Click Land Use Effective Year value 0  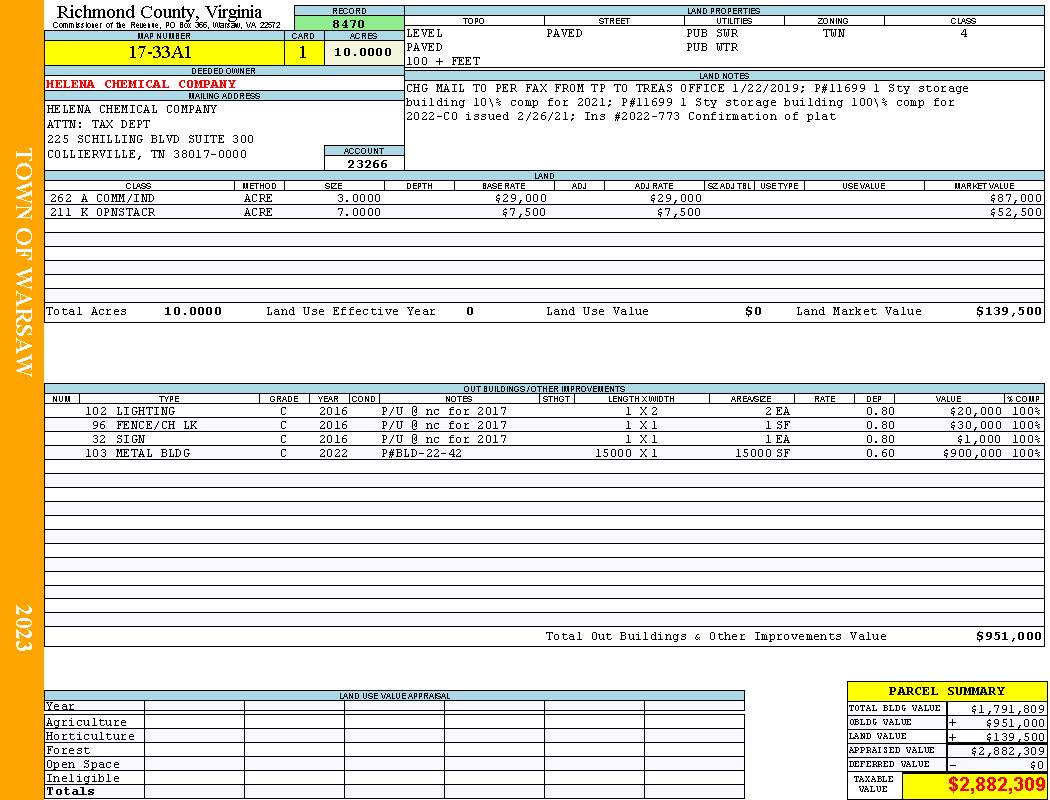tap(470, 311)
